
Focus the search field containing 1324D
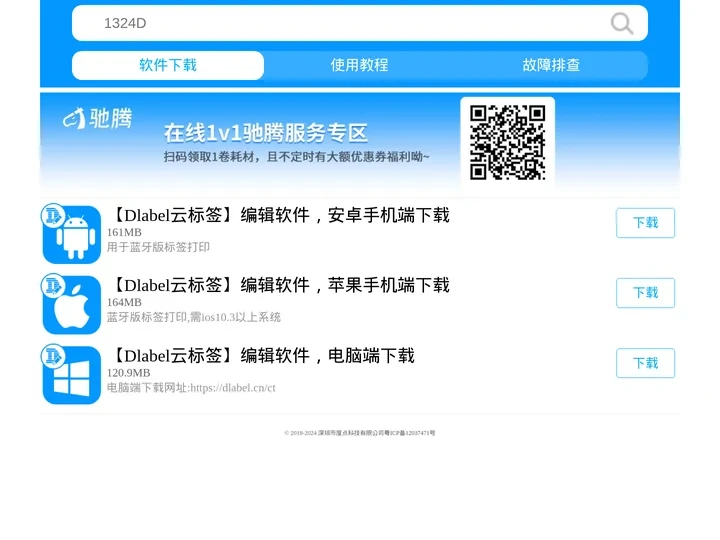point(360,23)
